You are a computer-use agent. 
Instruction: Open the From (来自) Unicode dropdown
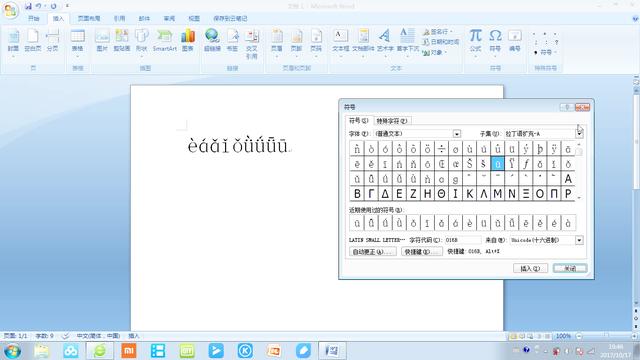click(x=579, y=240)
